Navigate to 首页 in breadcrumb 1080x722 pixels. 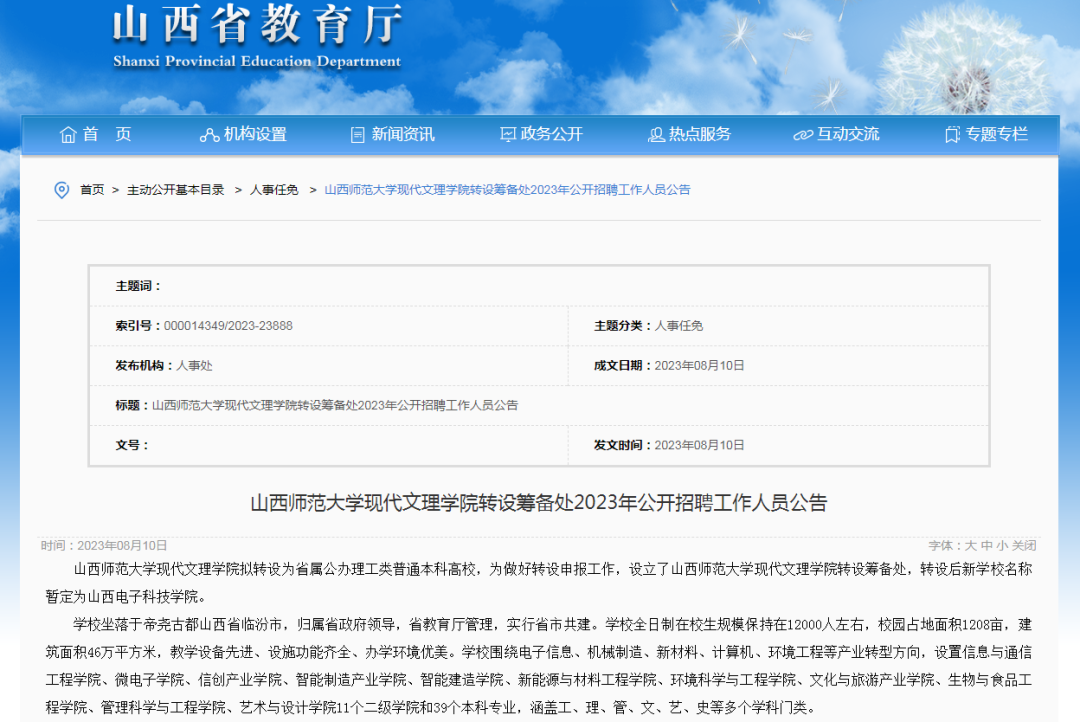click(x=92, y=190)
